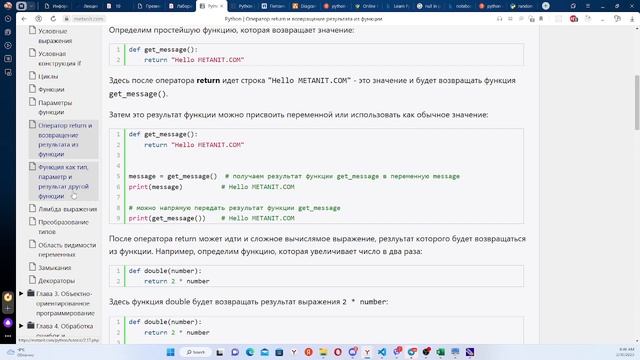Open the second icon in left sidebar
This screenshot has width=640, height=360.
[8, 32]
